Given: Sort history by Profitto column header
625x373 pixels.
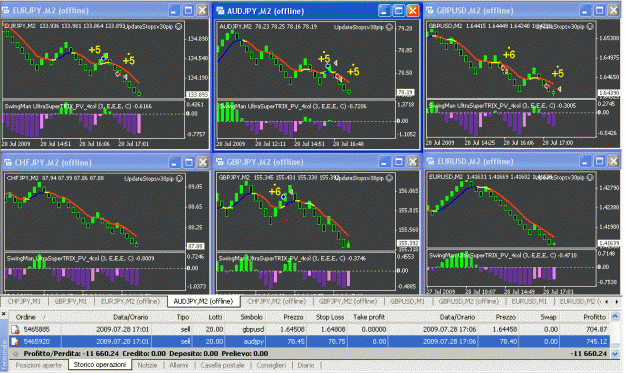Looking at the screenshot, I should pyautogui.click(x=594, y=317).
